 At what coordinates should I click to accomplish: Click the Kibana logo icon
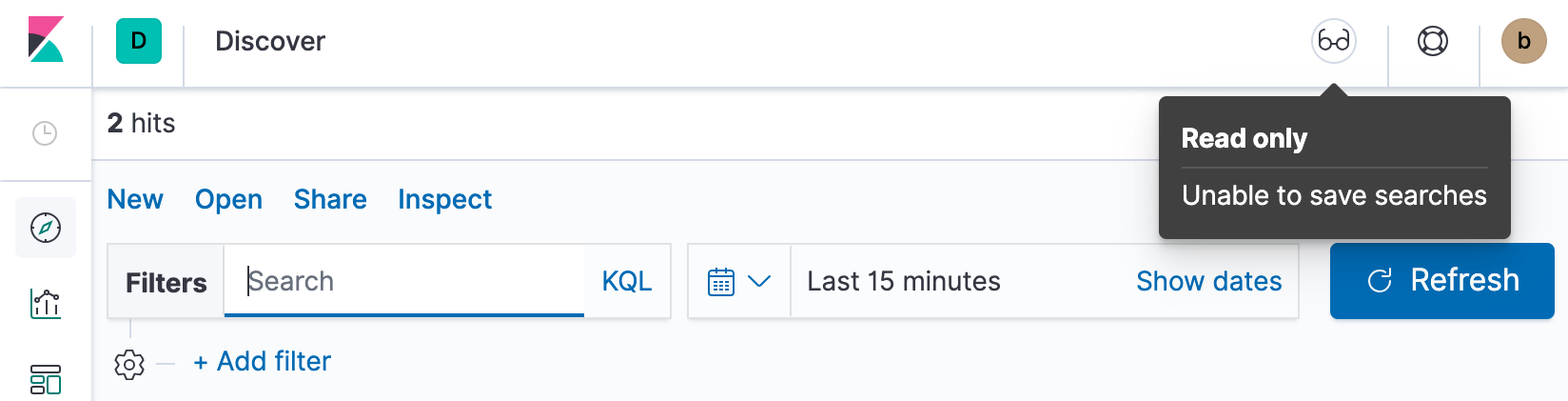click(45, 40)
